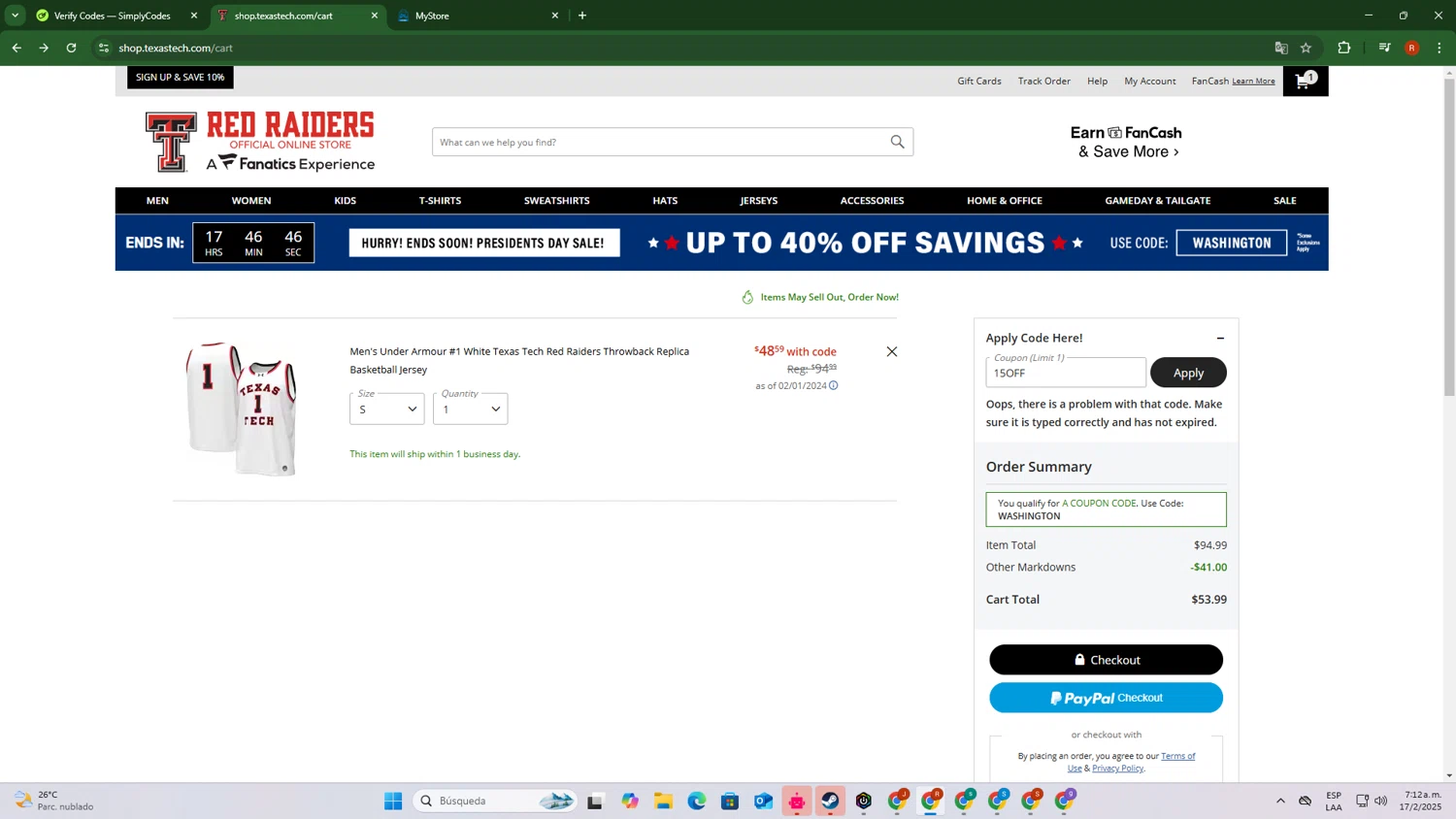The width and height of the screenshot is (1456, 819).
Task: Open Privacy Policy link
Action: coord(1117,769)
